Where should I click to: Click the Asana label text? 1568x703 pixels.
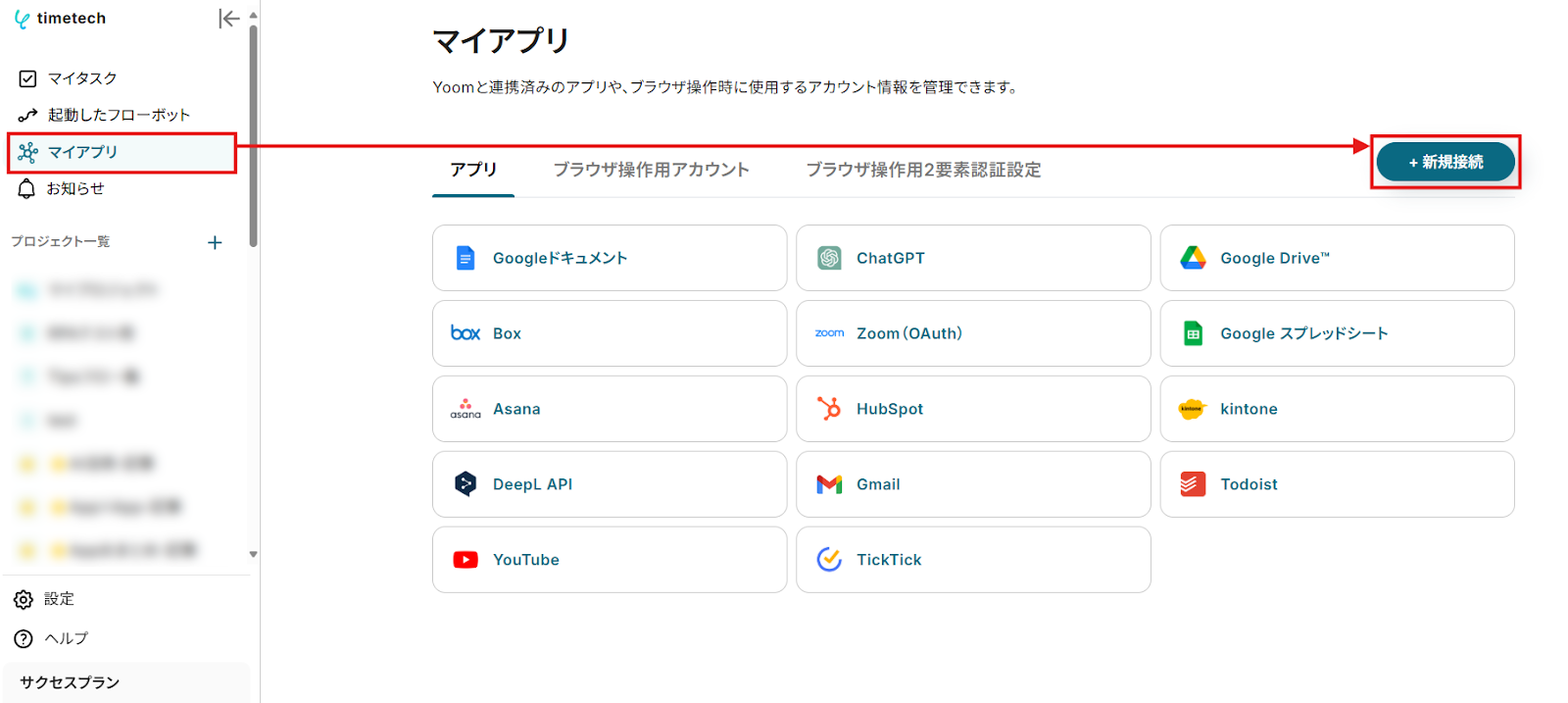click(516, 409)
